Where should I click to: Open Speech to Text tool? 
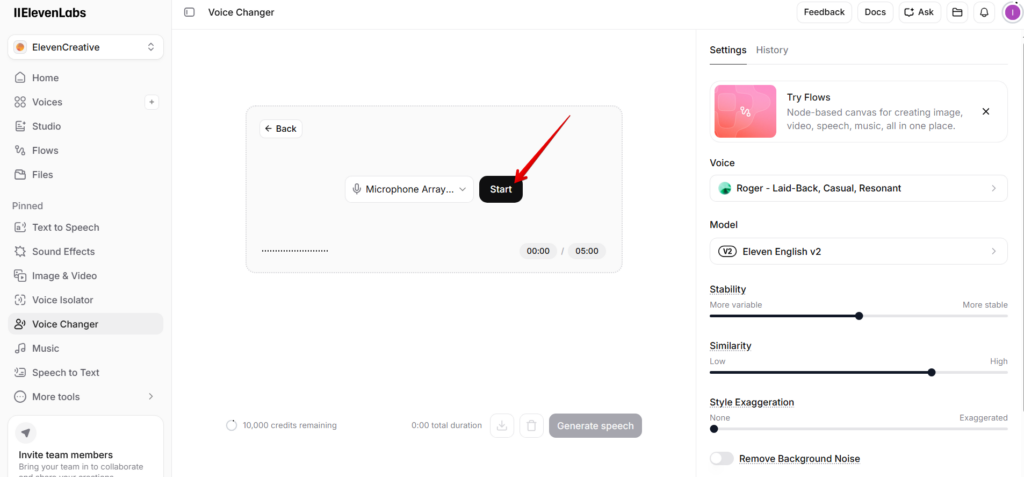click(x=86, y=372)
